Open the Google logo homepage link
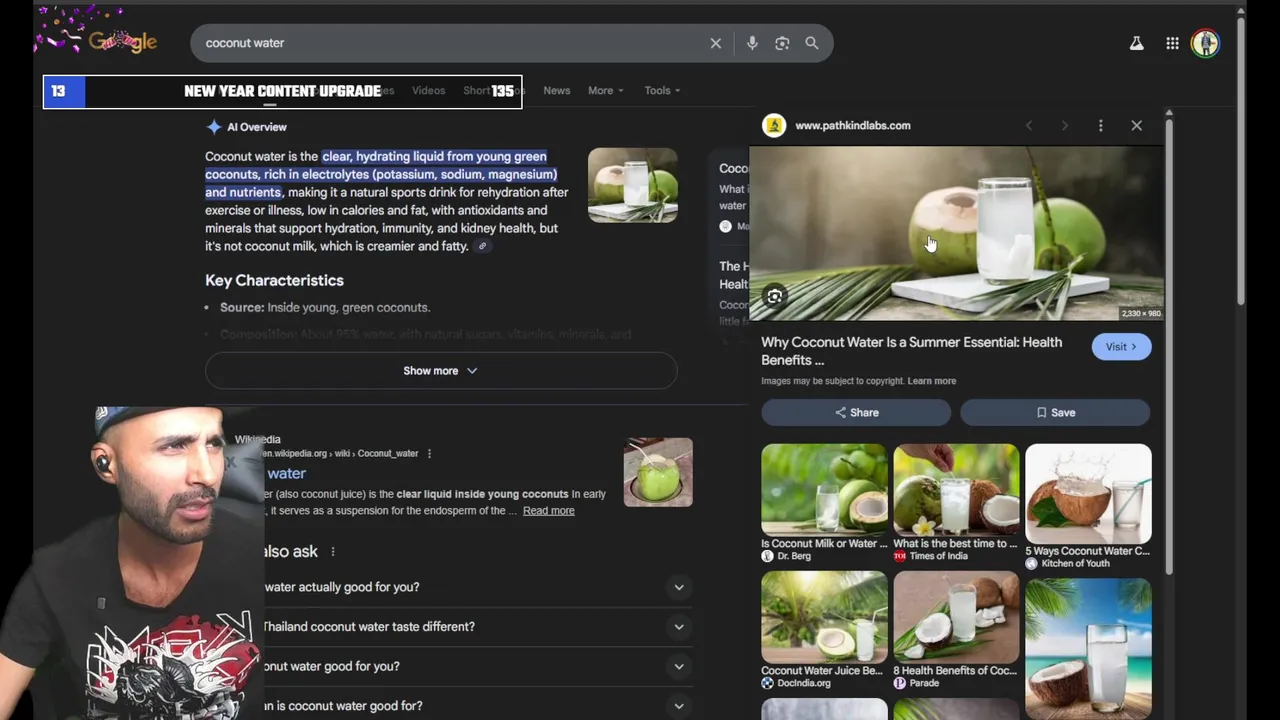 click(x=122, y=42)
